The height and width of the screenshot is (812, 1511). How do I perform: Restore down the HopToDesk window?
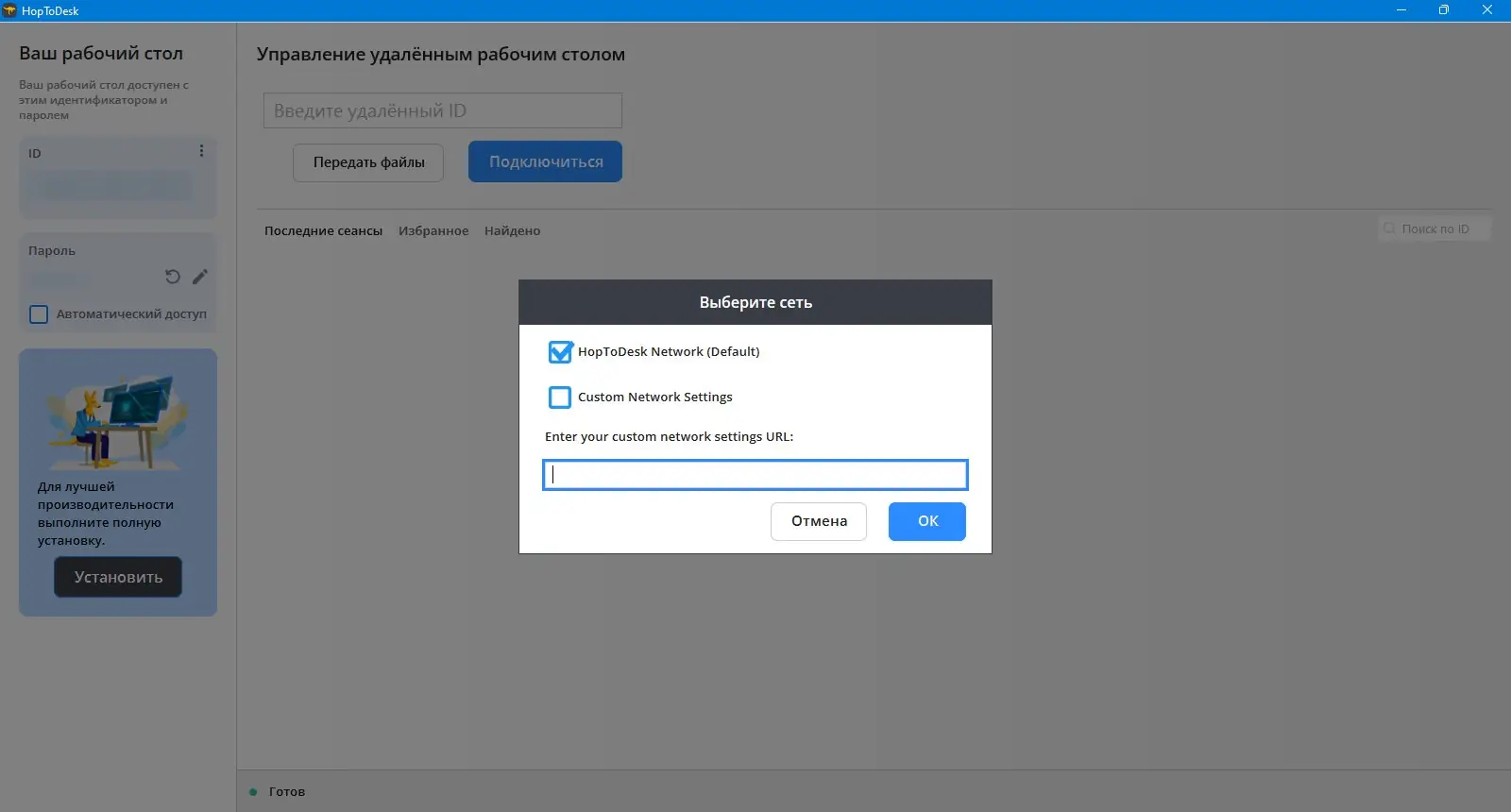tap(1444, 10)
